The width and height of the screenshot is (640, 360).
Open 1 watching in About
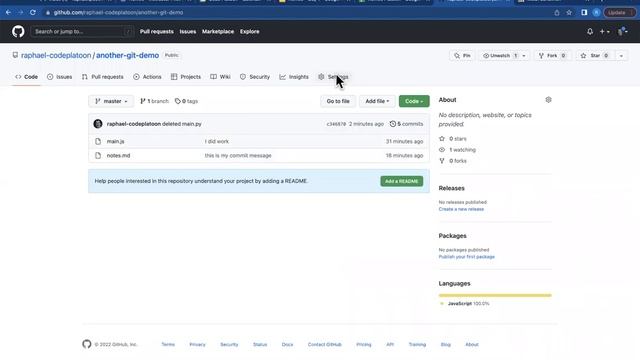[458, 150]
